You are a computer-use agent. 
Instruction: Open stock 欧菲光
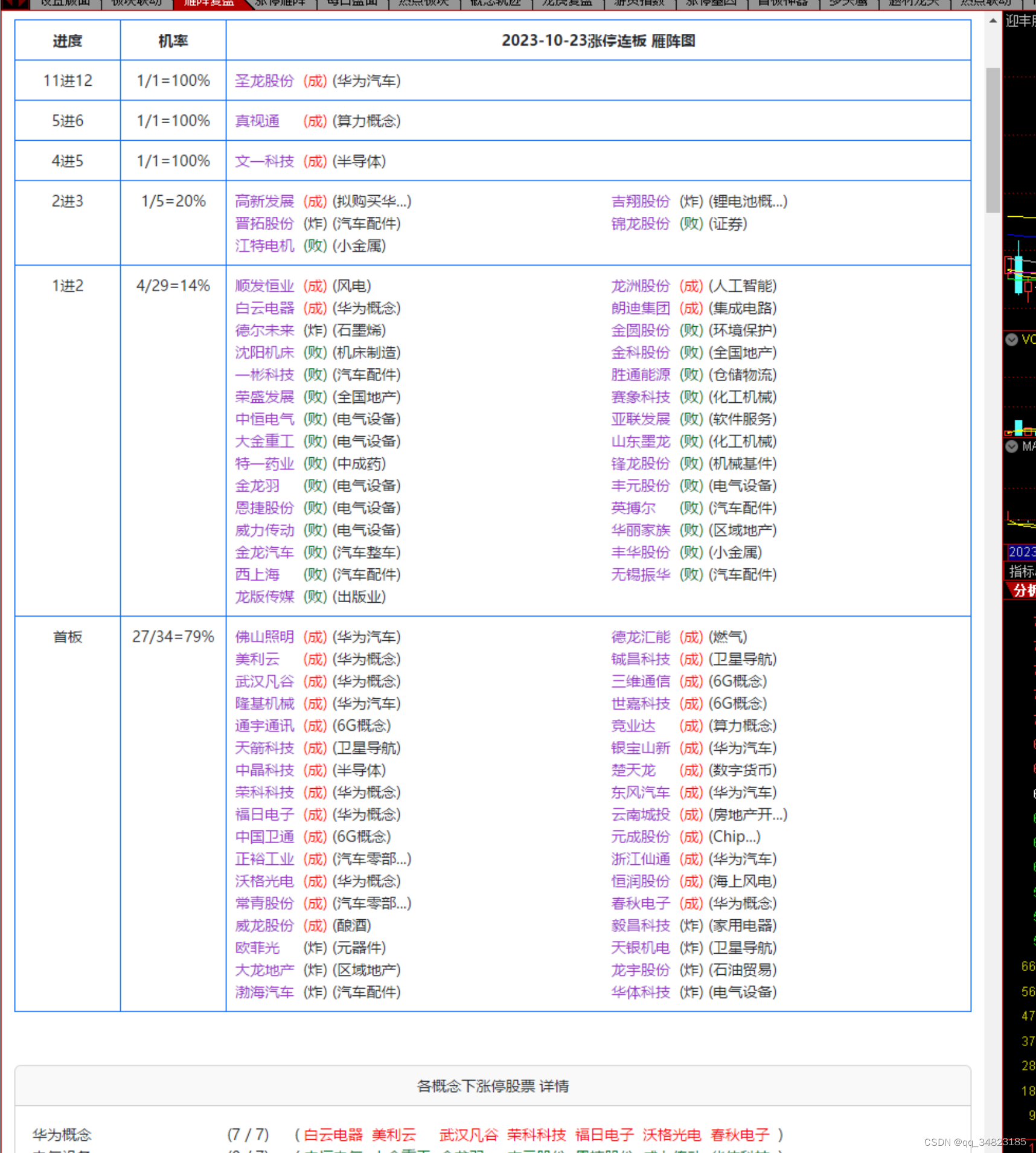pos(257,948)
